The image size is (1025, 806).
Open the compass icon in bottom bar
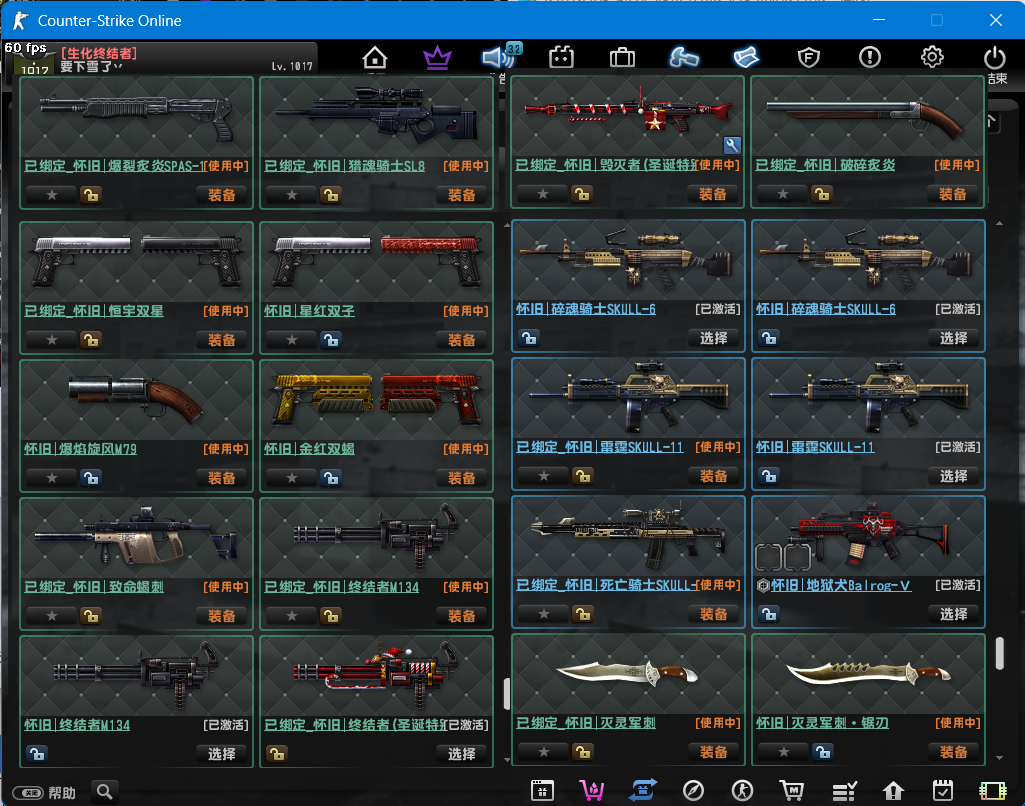pyautogui.click(x=693, y=791)
